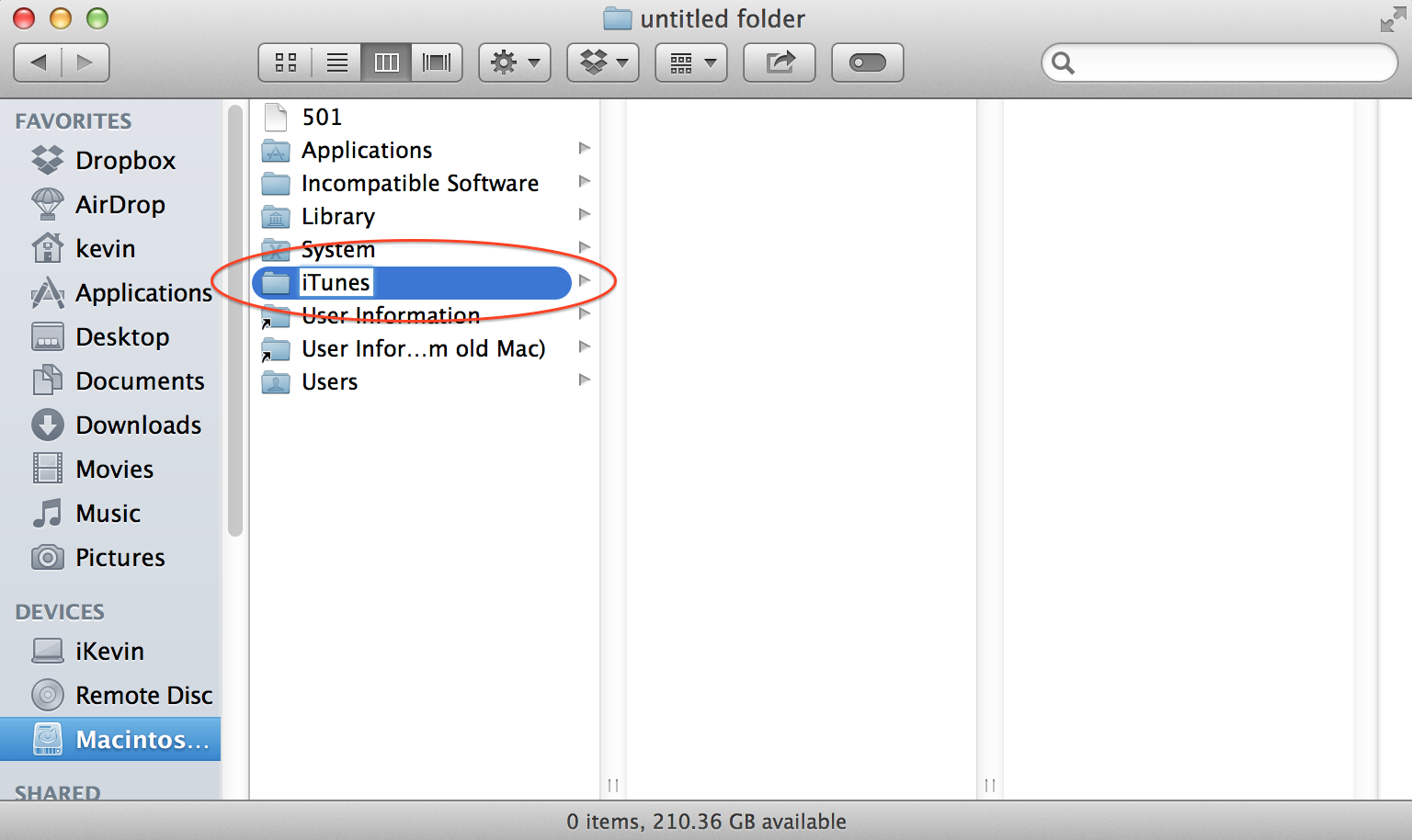This screenshot has height=840, width=1412.
Task: Click the Movies film strip icon
Action: tap(48, 469)
